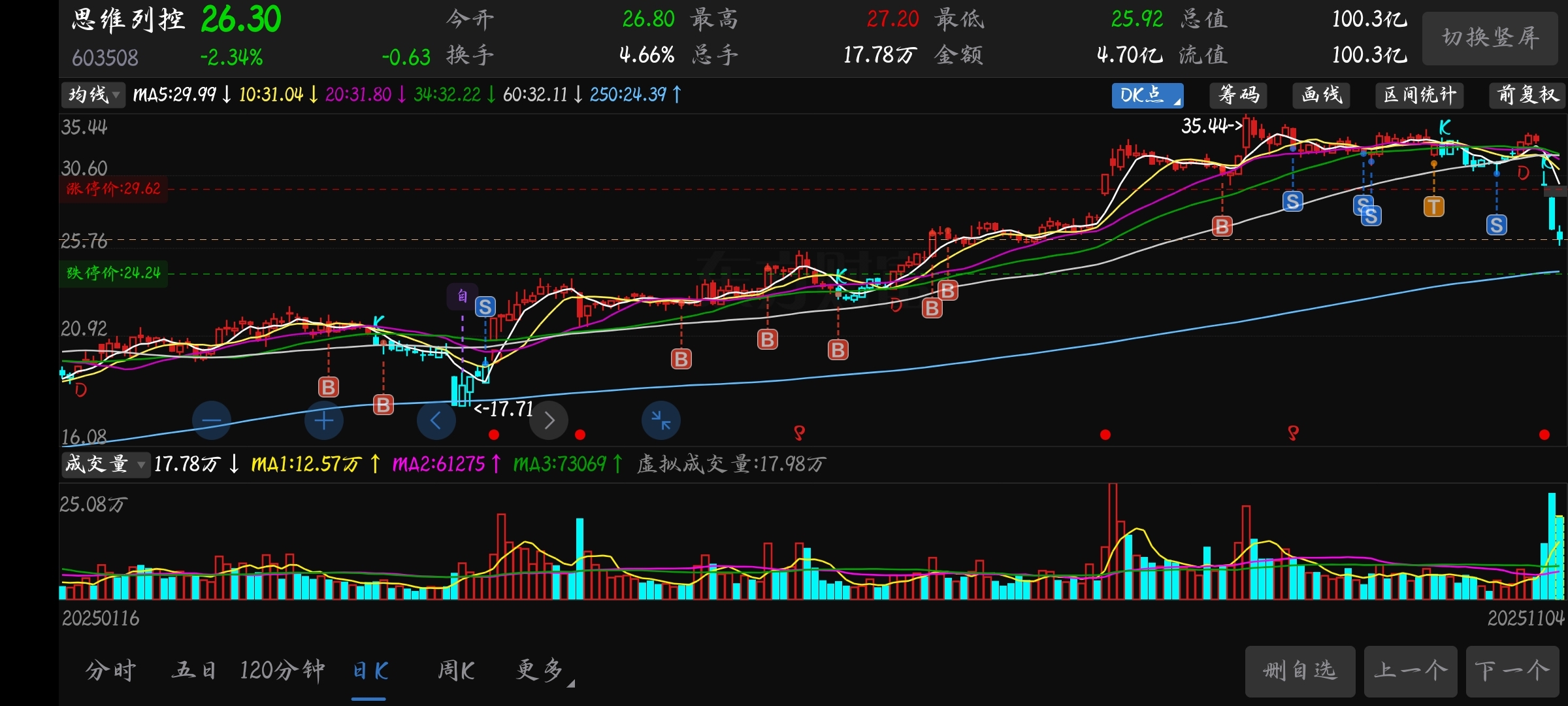Click the zoom-in plus circle icon
Screen dimensions: 1568x706
pos(324,420)
